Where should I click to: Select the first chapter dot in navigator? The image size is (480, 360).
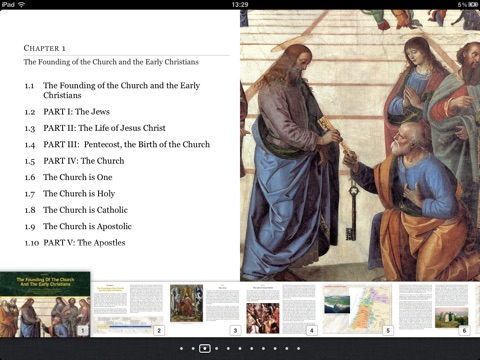[181, 349]
